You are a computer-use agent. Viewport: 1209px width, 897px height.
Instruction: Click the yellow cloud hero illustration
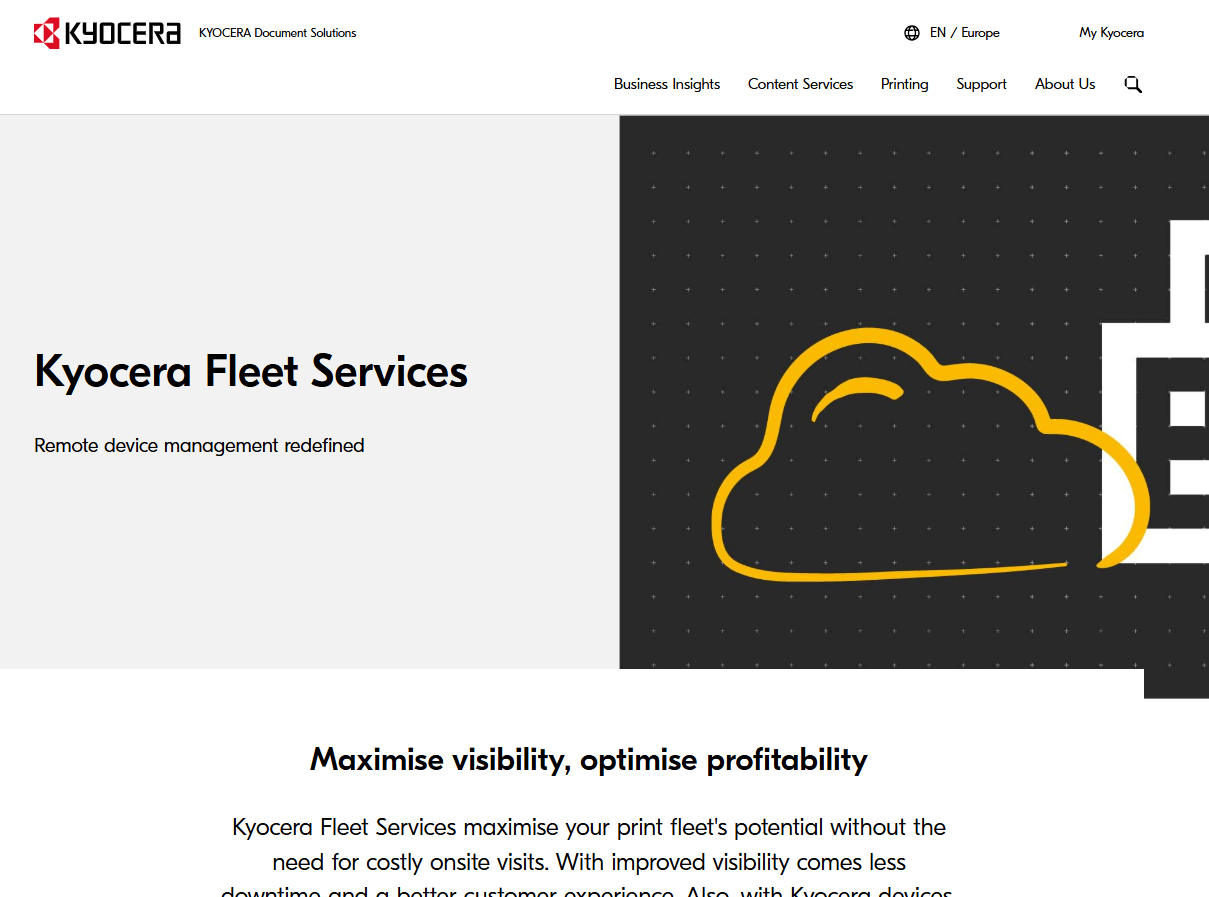click(930, 455)
